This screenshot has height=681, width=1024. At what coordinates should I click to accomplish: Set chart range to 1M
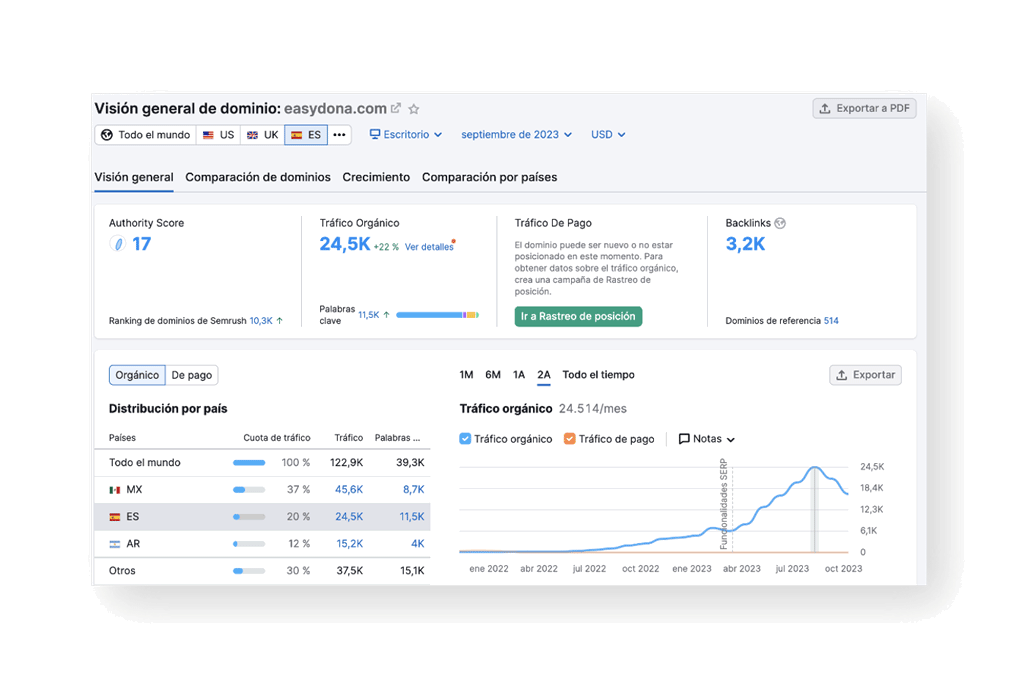466,375
